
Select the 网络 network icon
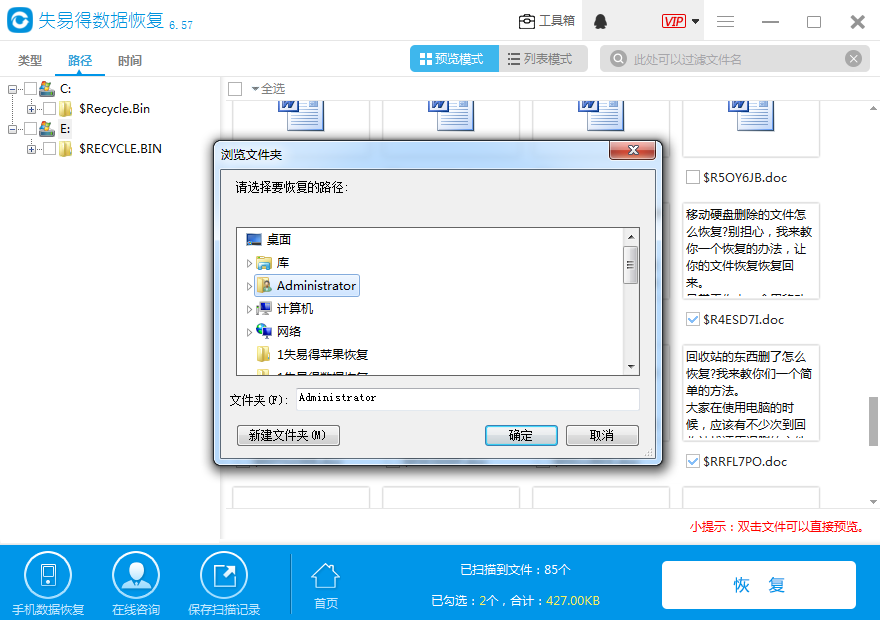pyautogui.click(x=264, y=332)
